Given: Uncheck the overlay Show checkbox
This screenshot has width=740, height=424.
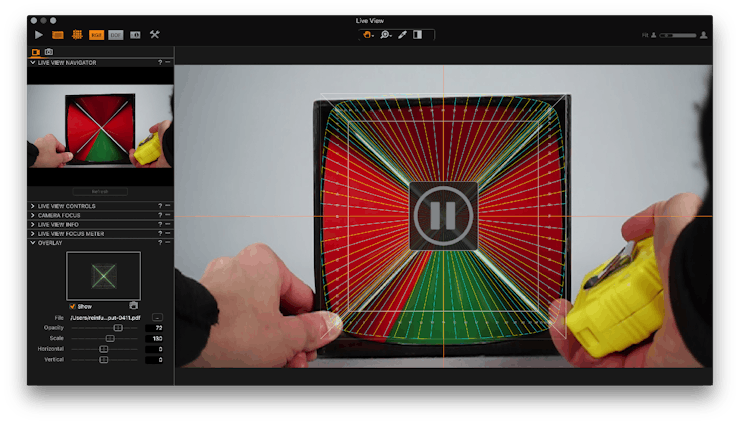Looking at the screenshot, I should (x=71, y=306).
